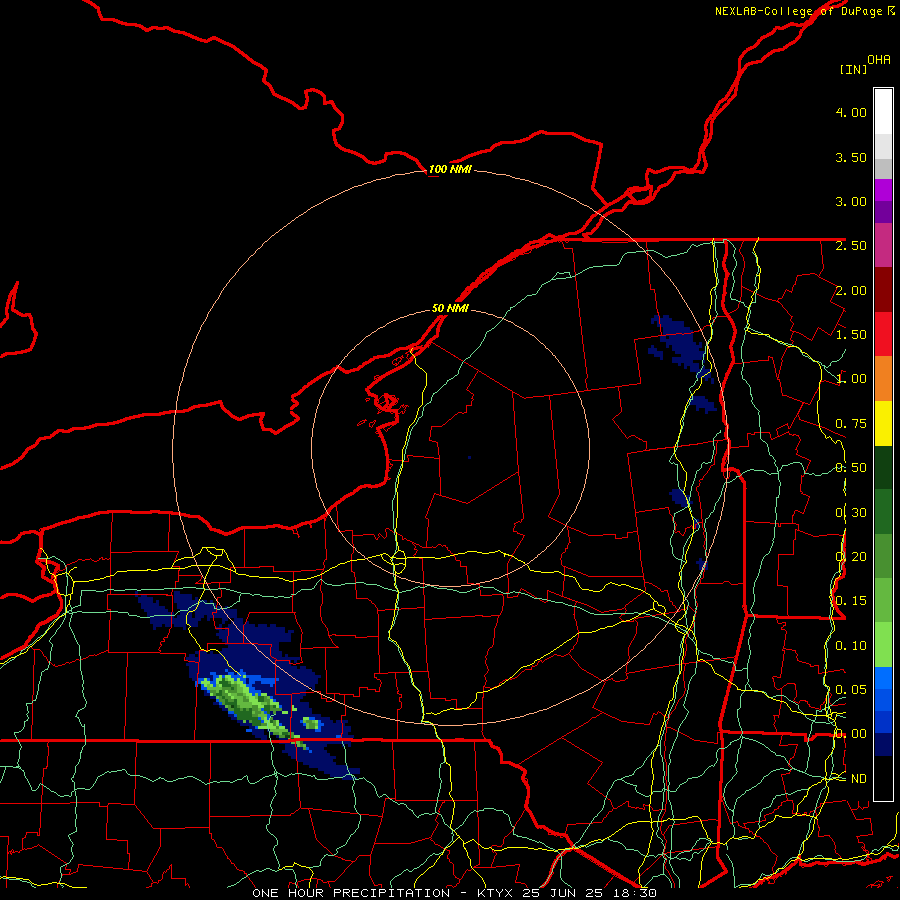The image size is (900, 900).
Task: Click the tiny blue pixel at radar center
Action: click(x=470, y=457)
